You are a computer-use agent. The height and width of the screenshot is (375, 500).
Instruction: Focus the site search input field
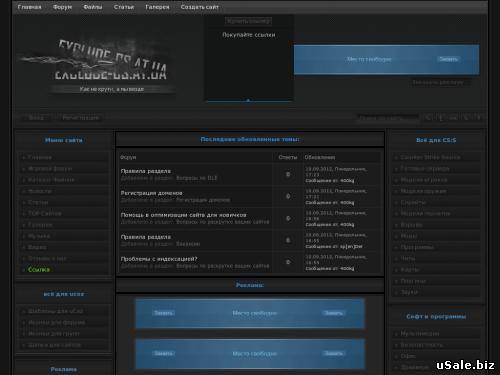click(388, 118)
